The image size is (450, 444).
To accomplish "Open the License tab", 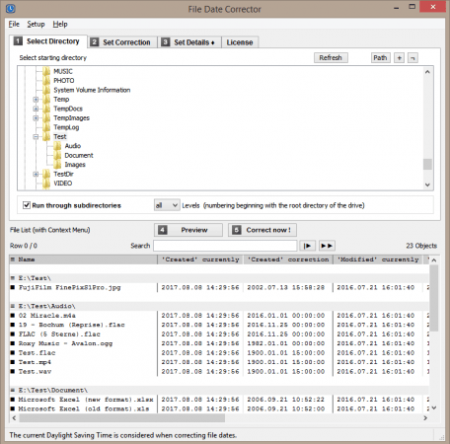I will 240,42.
